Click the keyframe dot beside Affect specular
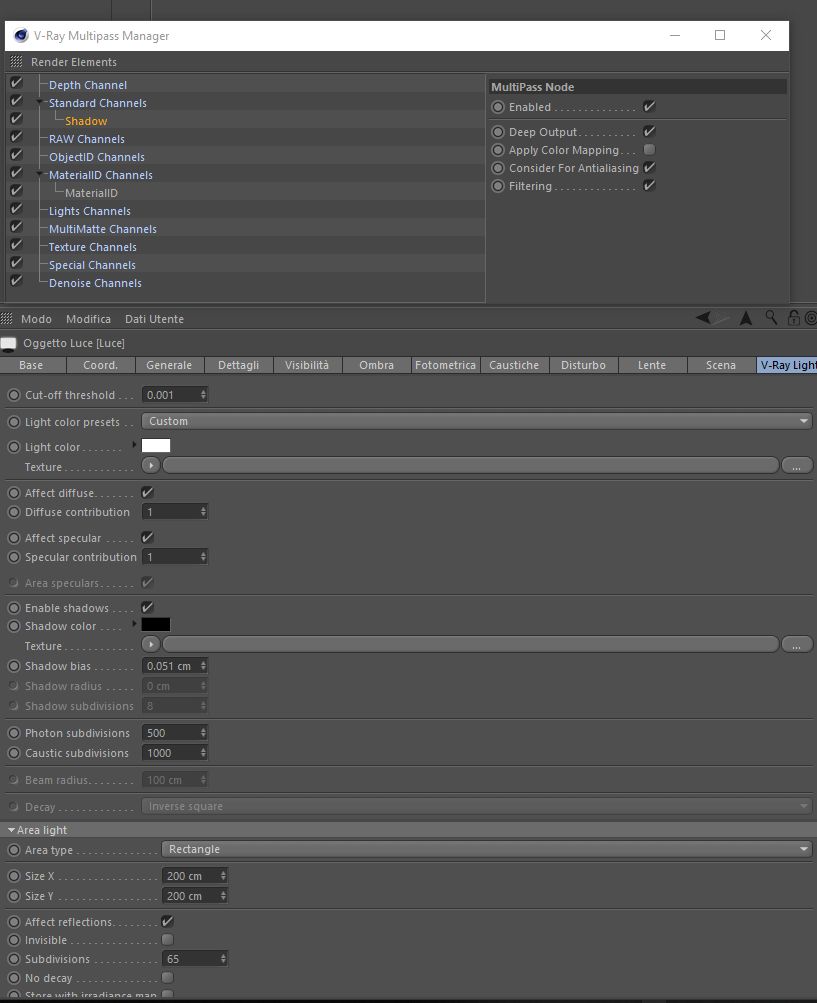 click(14, 538)
